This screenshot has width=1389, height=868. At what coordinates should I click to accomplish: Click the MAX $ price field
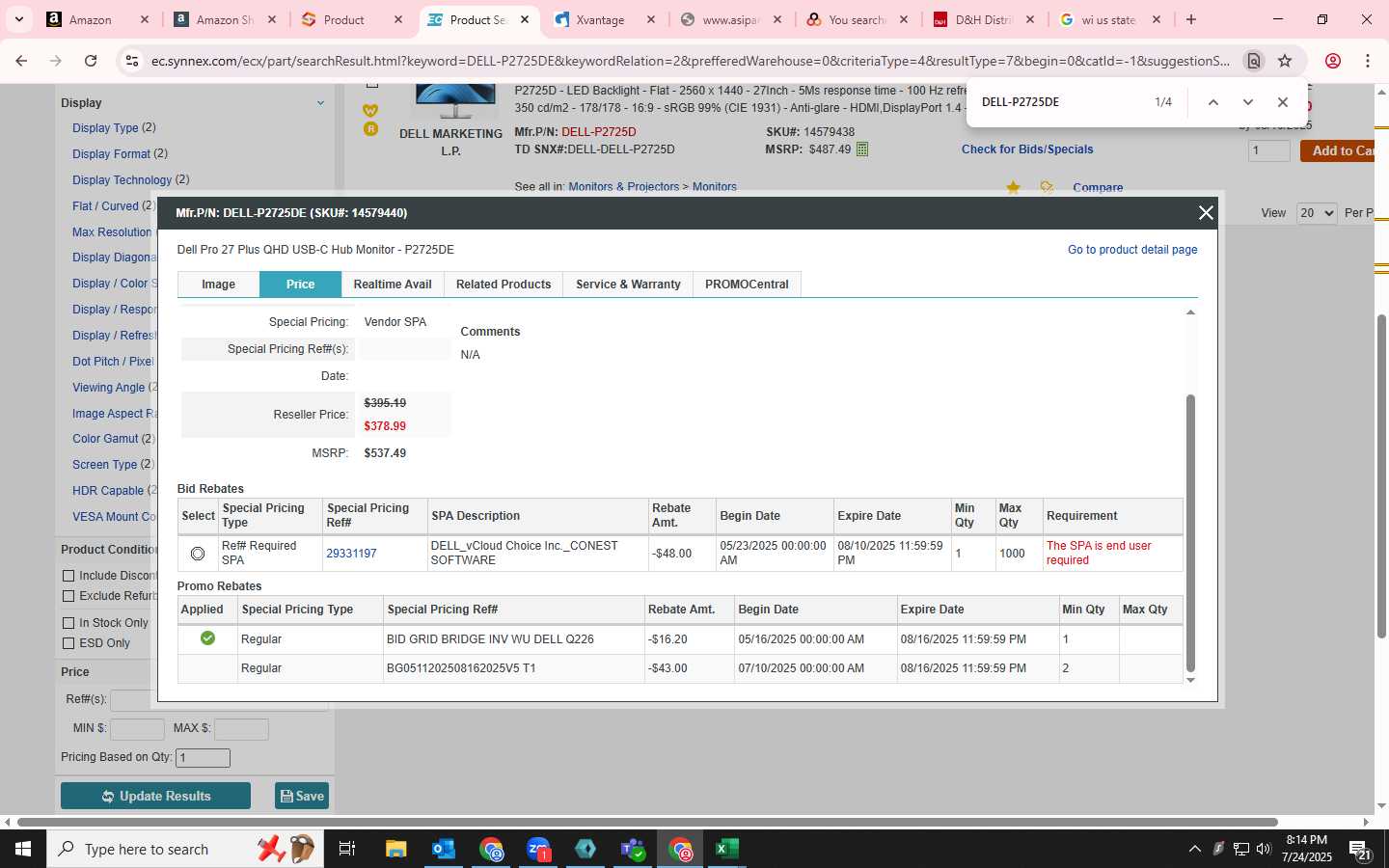coord(241,729)
